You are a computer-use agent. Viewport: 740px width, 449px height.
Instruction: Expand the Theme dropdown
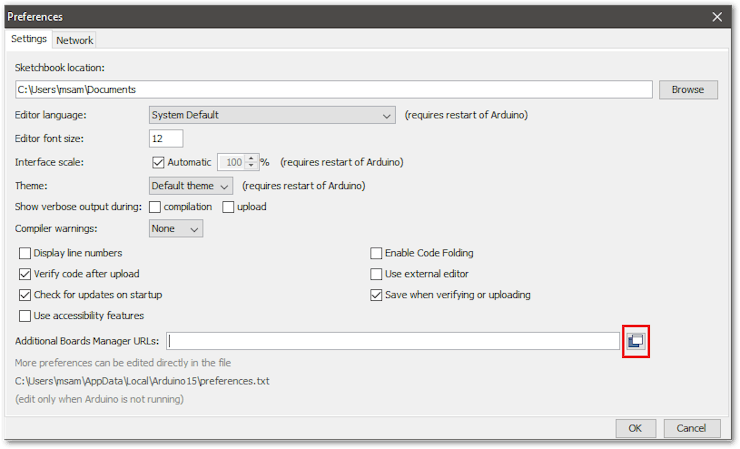[190, 186]
